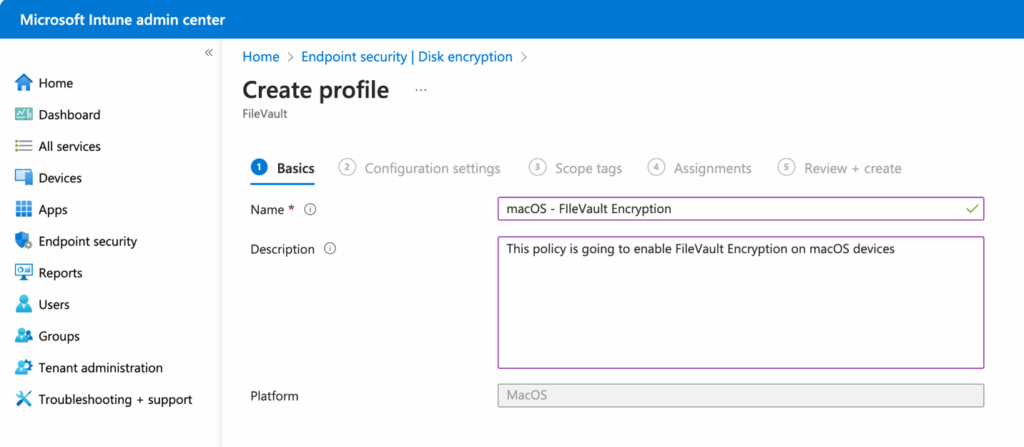The width and height of the screenshot is (1024, 447).
Task: Open the Reports icon in sidebar
Action: (x=24, y=273)
